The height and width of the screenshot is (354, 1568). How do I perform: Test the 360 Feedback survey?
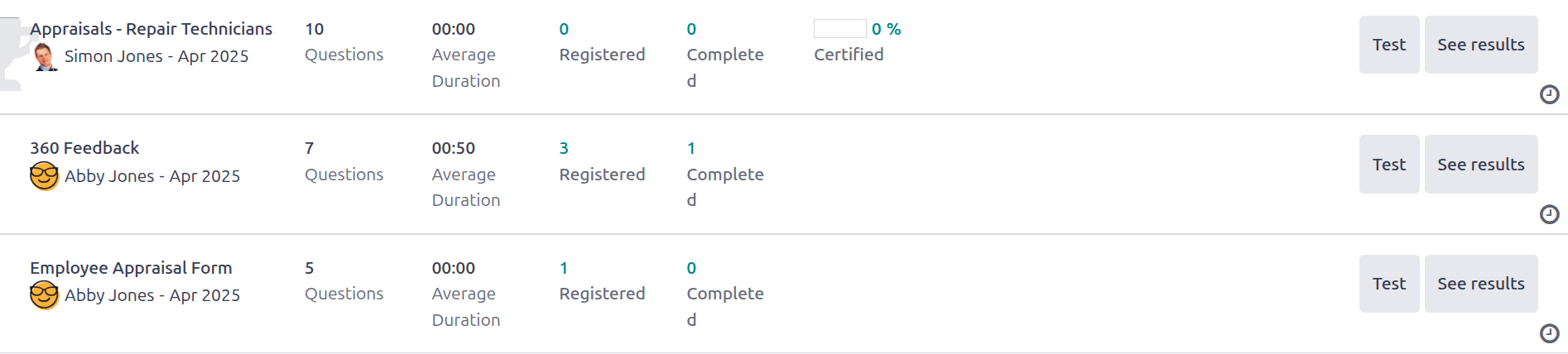pos(1388,165)
